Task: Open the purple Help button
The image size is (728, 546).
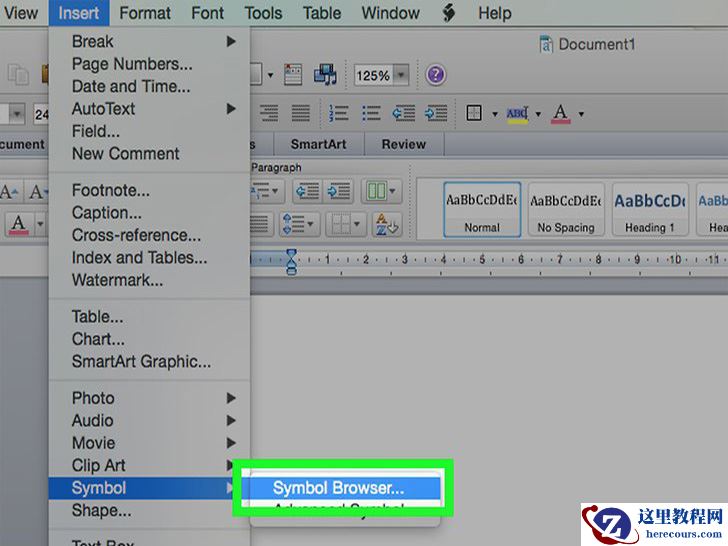Action: pos(435,75)
